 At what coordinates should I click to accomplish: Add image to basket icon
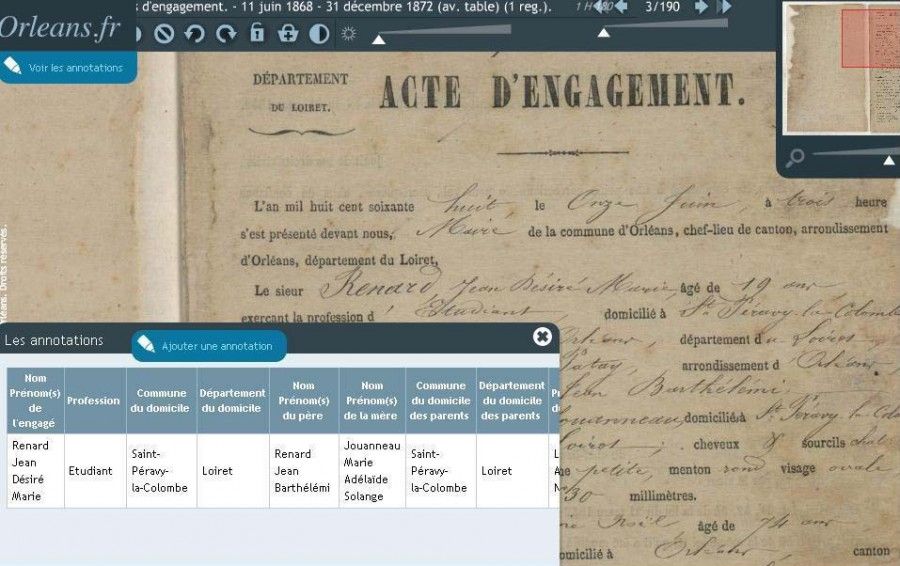(x=288, y=33)
